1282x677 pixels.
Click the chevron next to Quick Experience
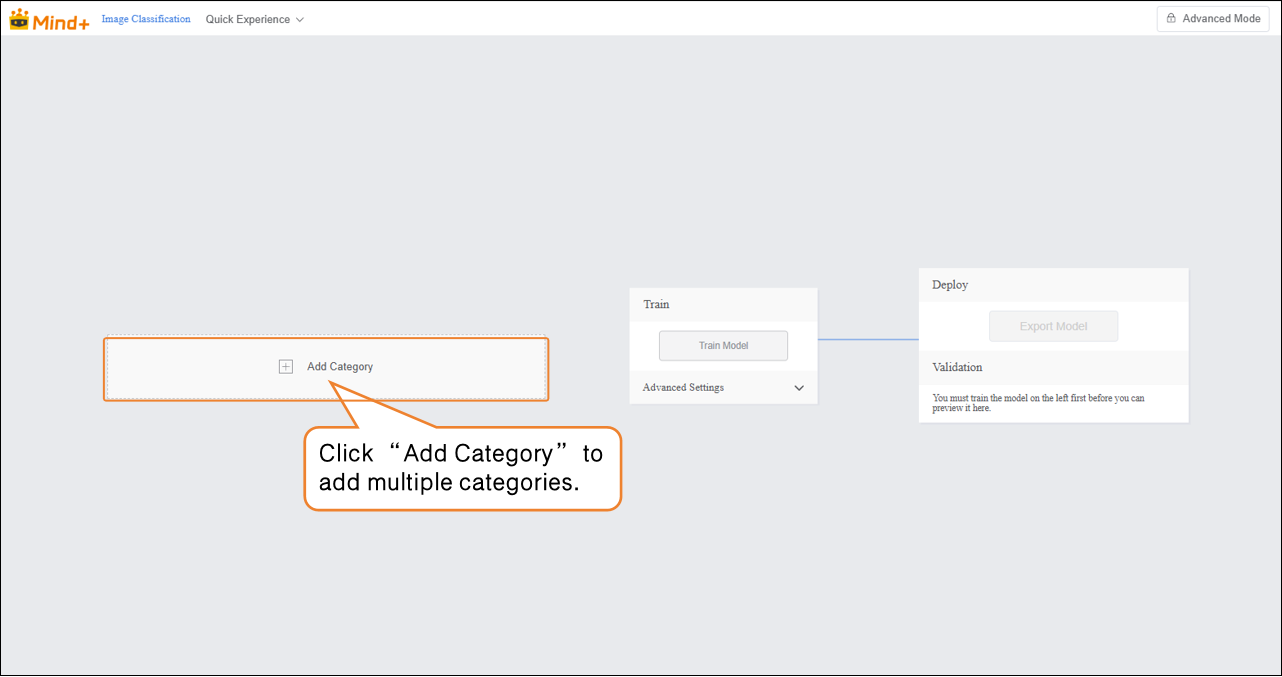[x=300, y=20]
